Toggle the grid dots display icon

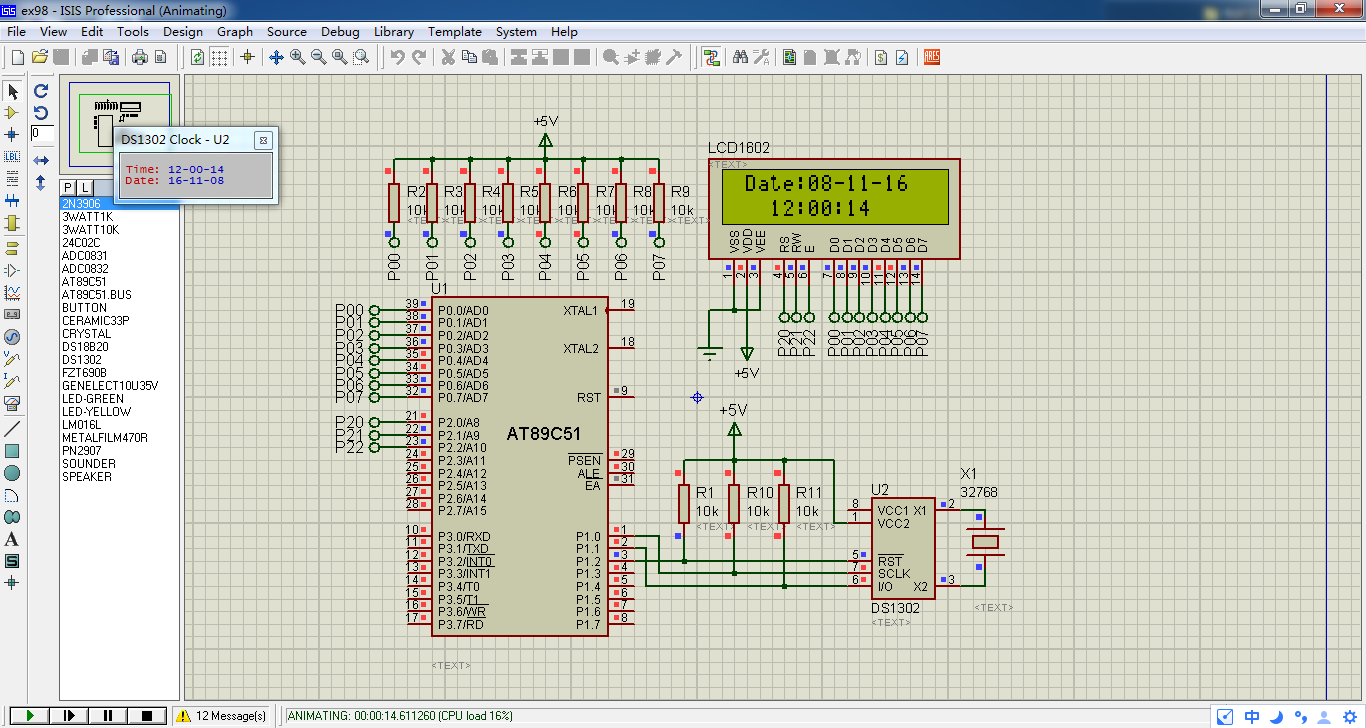click(218, 57)
